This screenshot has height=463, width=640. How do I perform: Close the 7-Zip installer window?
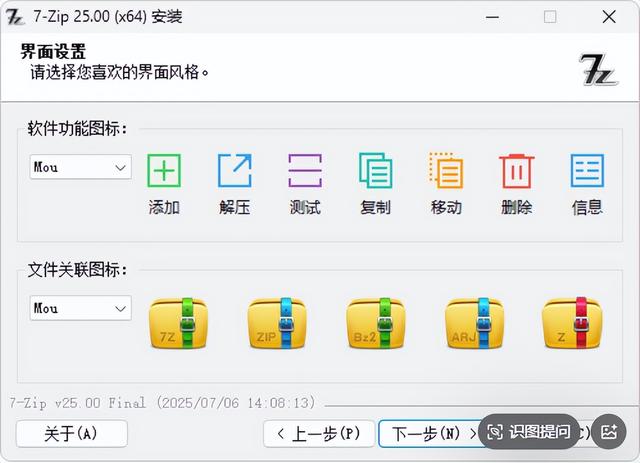[609, 17]
